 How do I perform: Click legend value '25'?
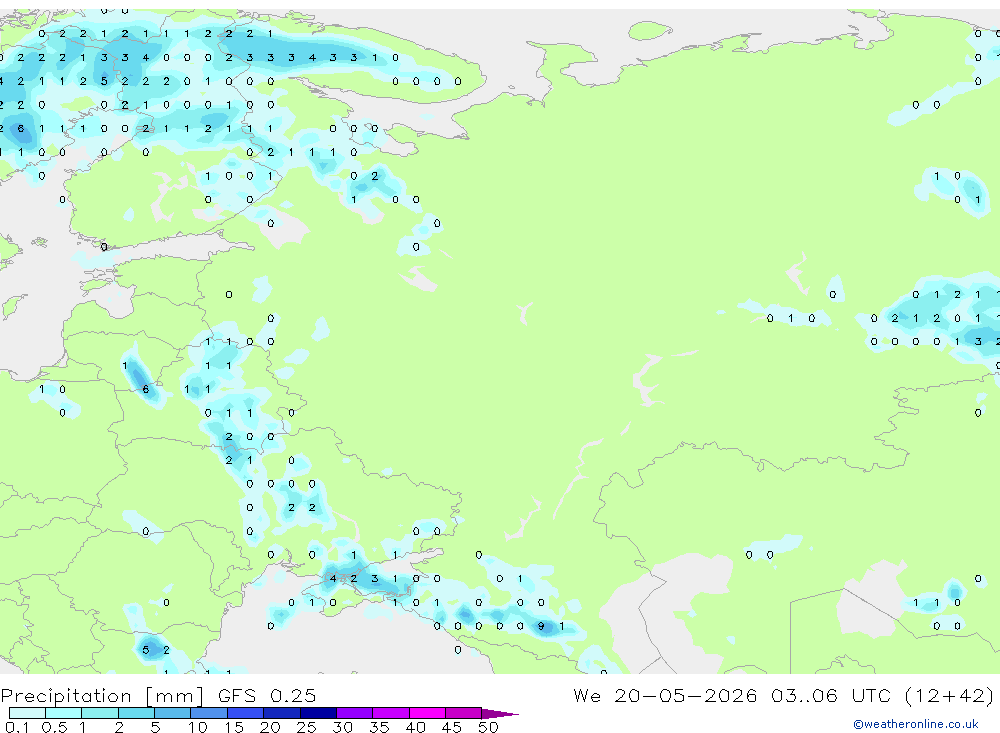coord(306,727)
